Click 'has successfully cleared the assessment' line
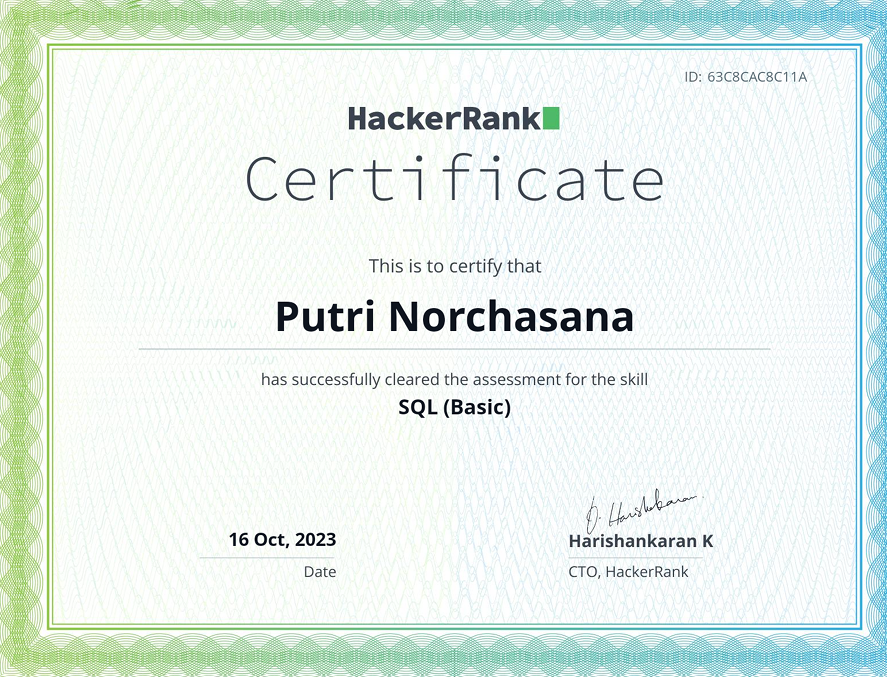The width and height of the screenshot is (887, 677). (x=454, y=379)
